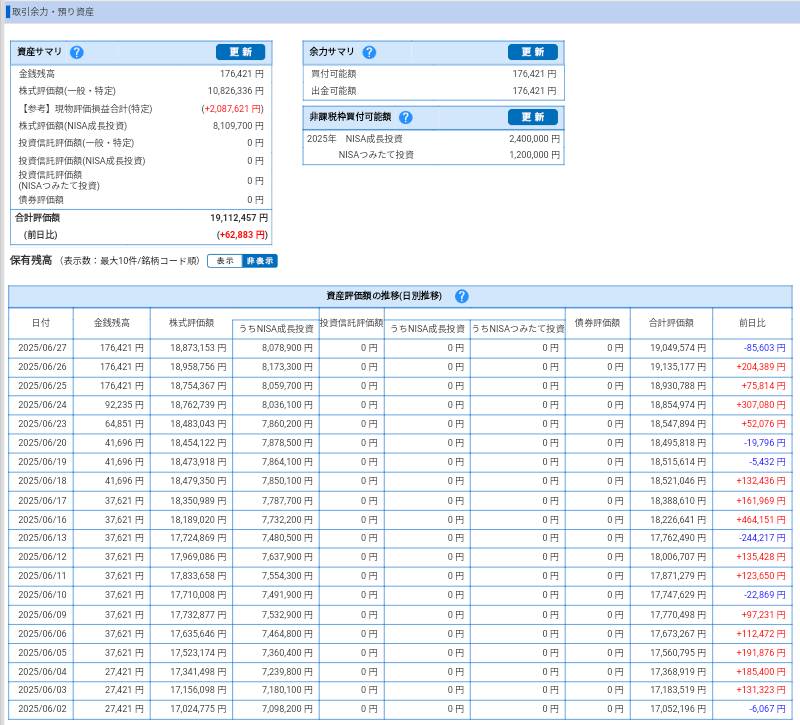Click the 日付 column header

click(40, 323)
